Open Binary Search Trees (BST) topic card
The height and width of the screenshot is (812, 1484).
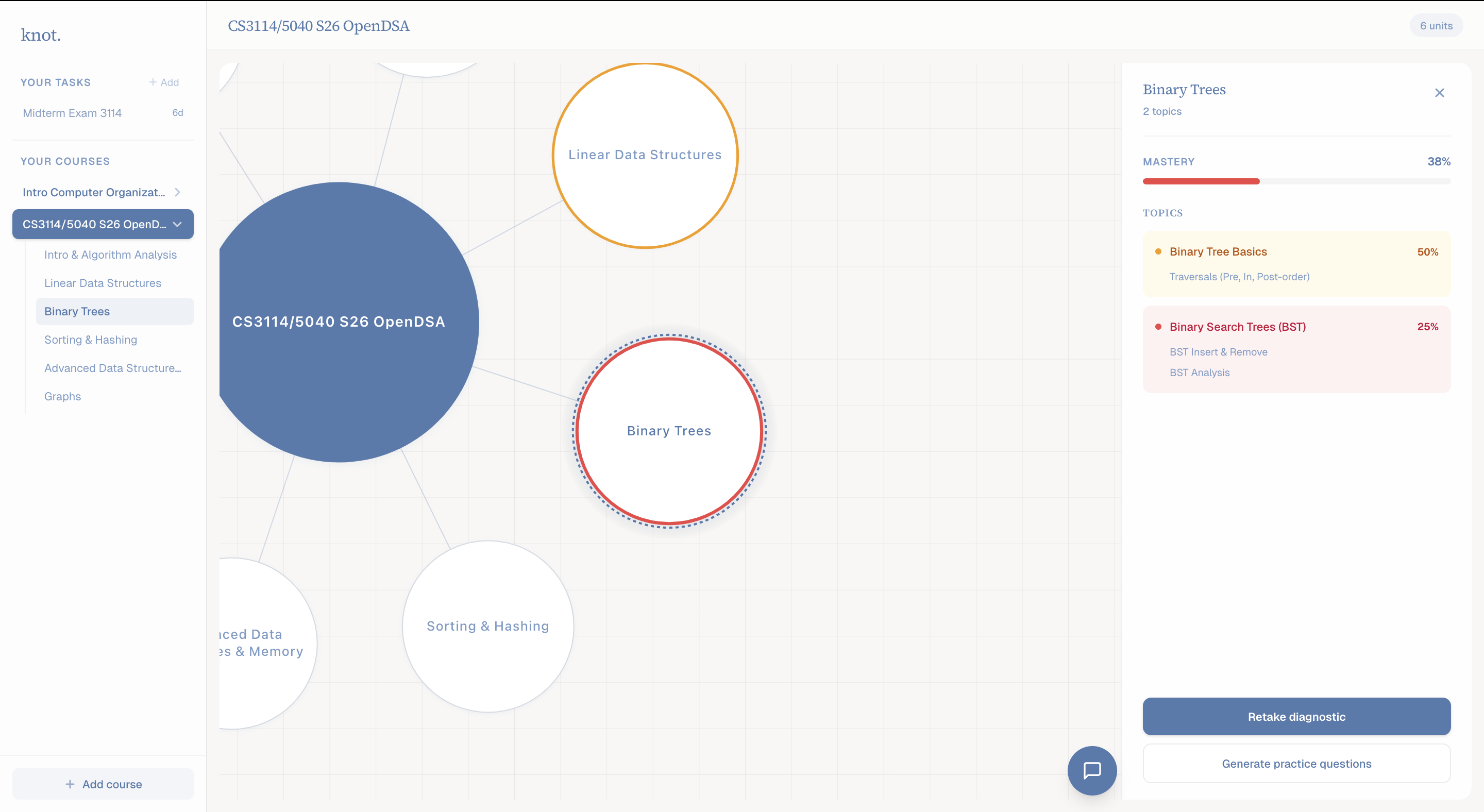(x=1296, y=348)
